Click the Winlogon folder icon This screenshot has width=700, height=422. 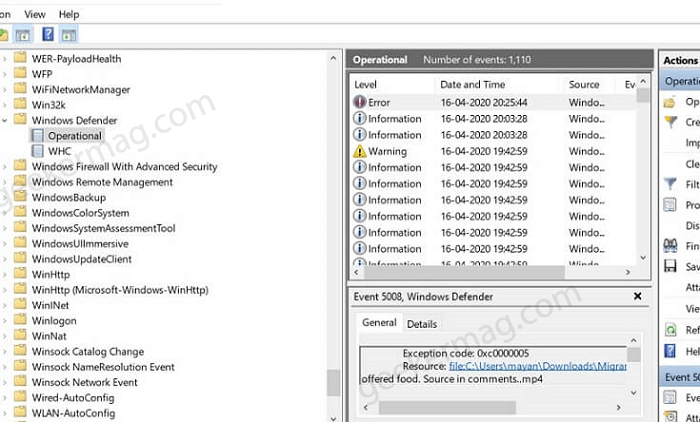20,320
